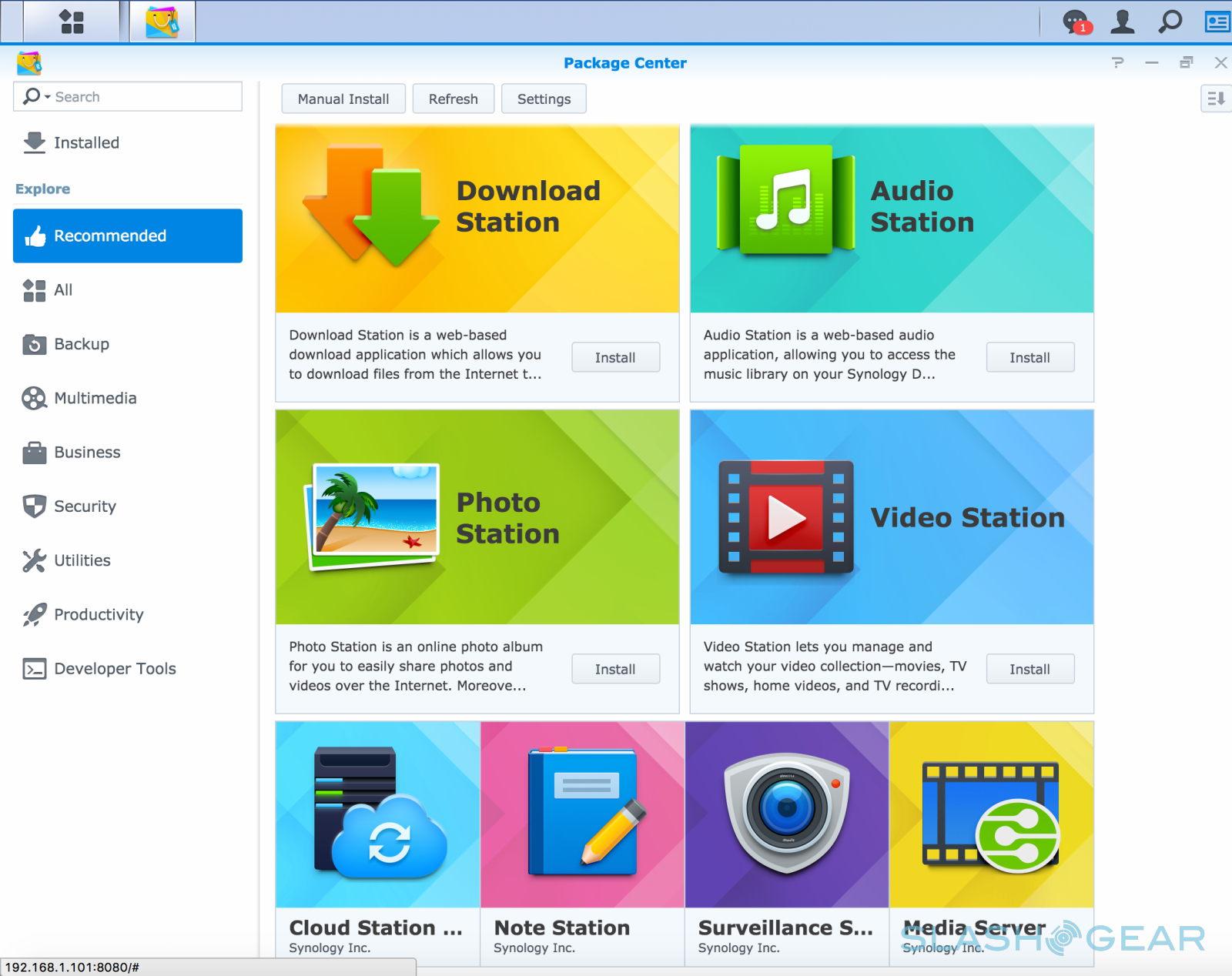This screenshot has width=1232, height=976.
Task: Minimize the Package Center window
Action: click(x=1152, y=63)
